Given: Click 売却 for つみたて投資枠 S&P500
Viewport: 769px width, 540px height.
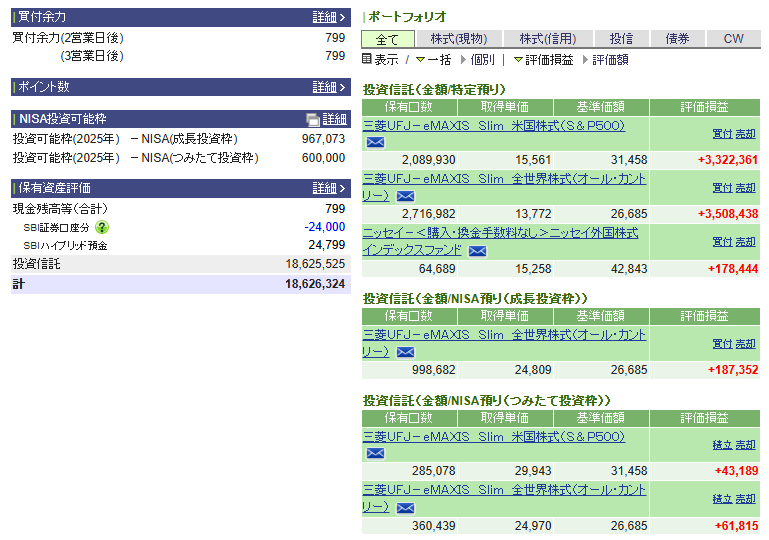Looking at the screenshot, I should point(745,444).
